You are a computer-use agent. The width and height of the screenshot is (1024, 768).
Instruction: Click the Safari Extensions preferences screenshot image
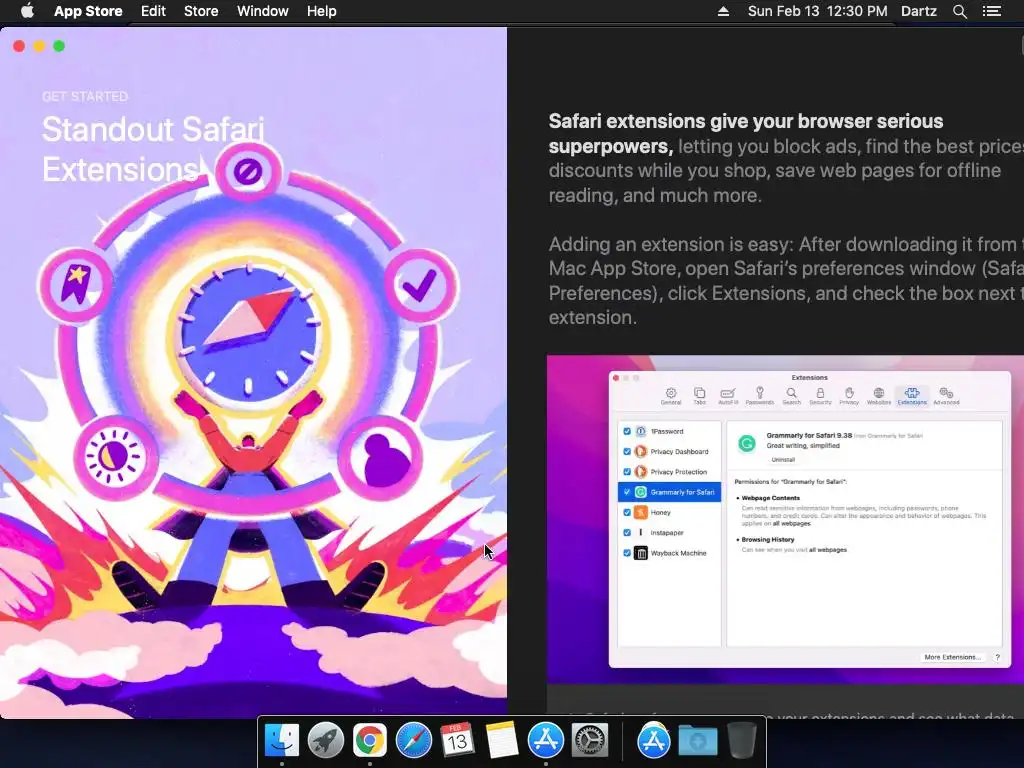[x=785, y=519]
